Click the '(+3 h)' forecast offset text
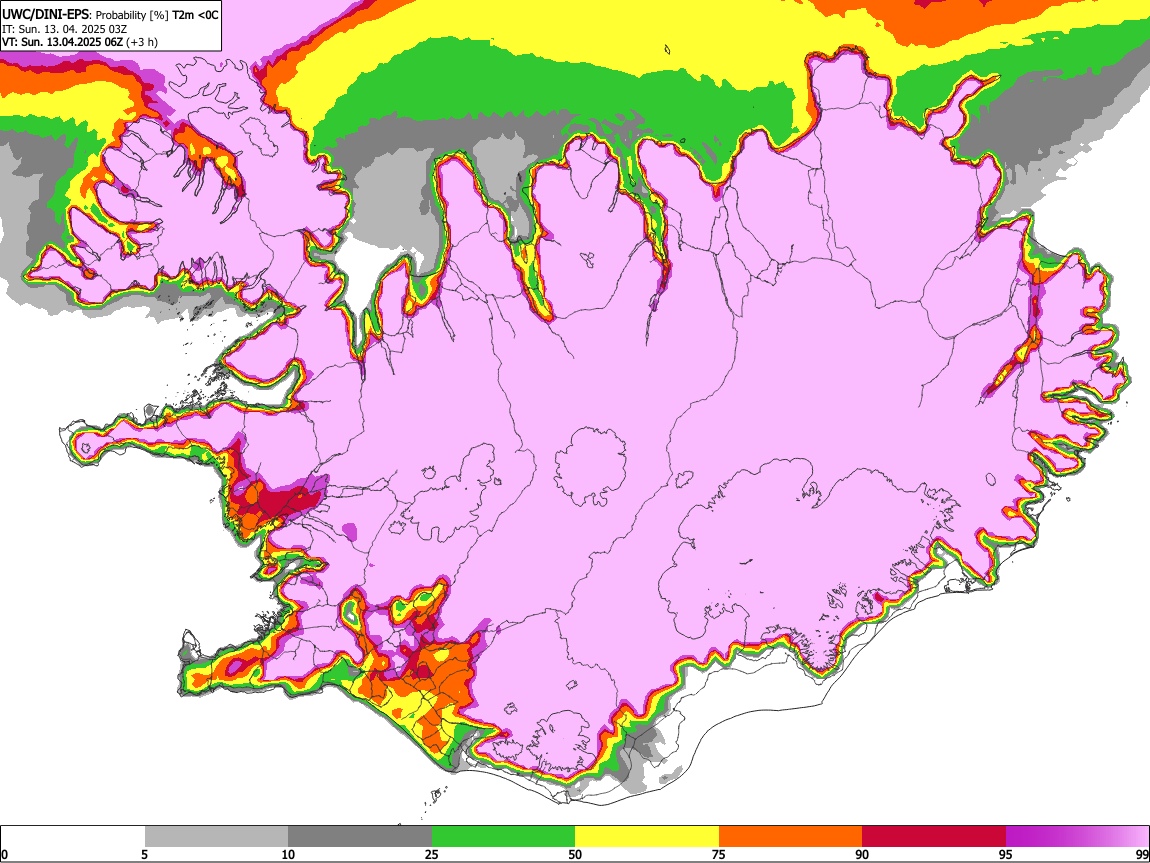Image resolution: width=1150 pixels, height=863 pixels. (x=142, y=42)
